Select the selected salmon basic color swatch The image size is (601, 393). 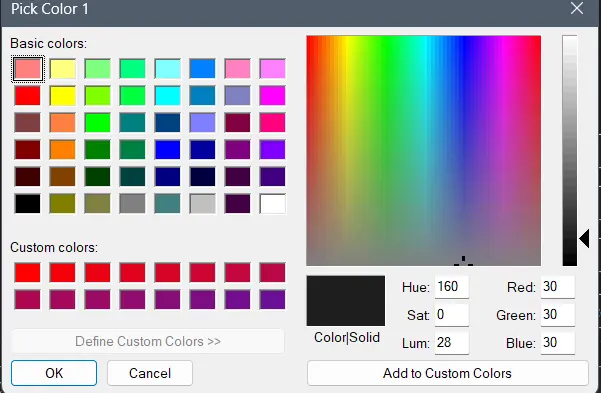pyautogui.click(x=28, y=69)
